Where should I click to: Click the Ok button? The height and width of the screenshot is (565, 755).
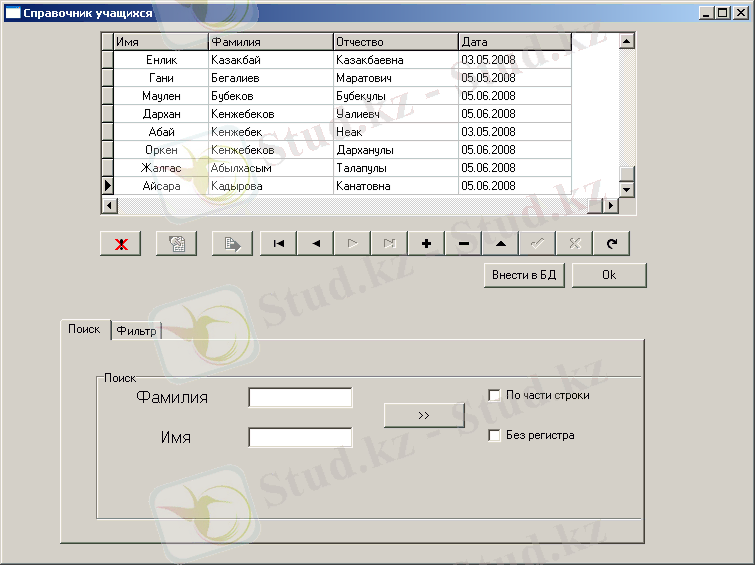point(609,275)
